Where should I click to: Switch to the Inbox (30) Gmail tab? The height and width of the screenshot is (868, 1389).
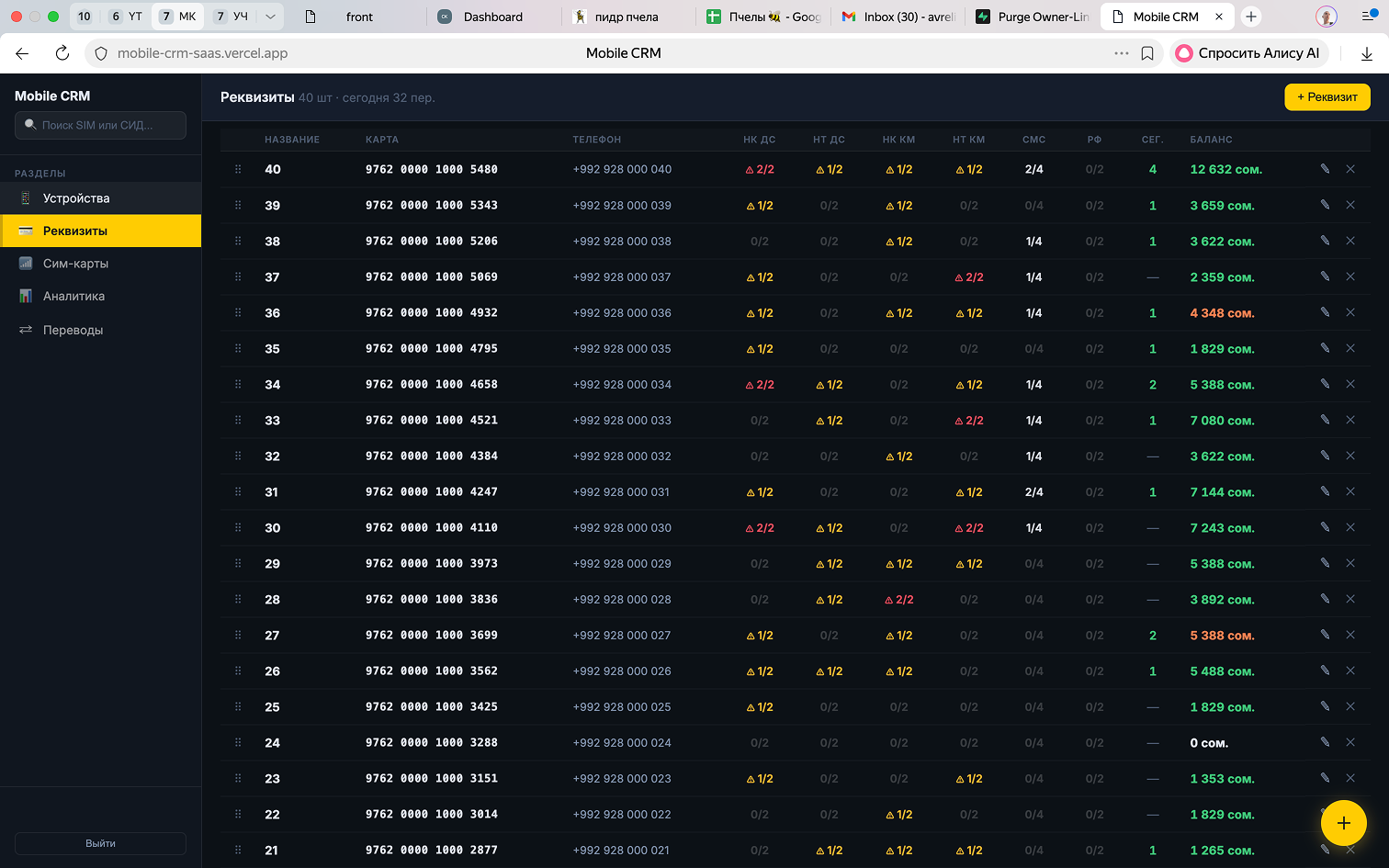point(898,17)
